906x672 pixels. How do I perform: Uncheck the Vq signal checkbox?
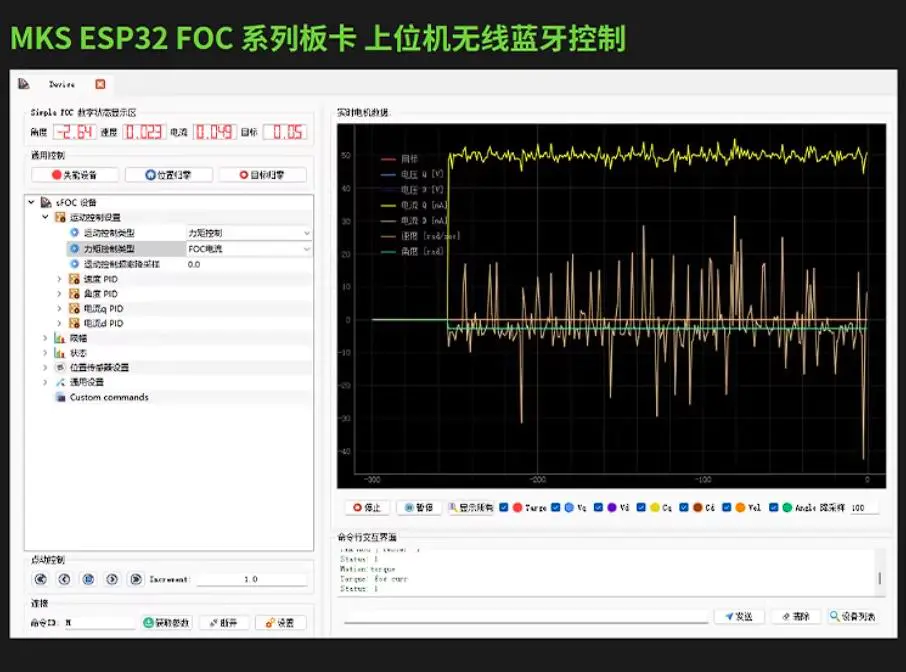pyautogui.click(x=555, y=507)
